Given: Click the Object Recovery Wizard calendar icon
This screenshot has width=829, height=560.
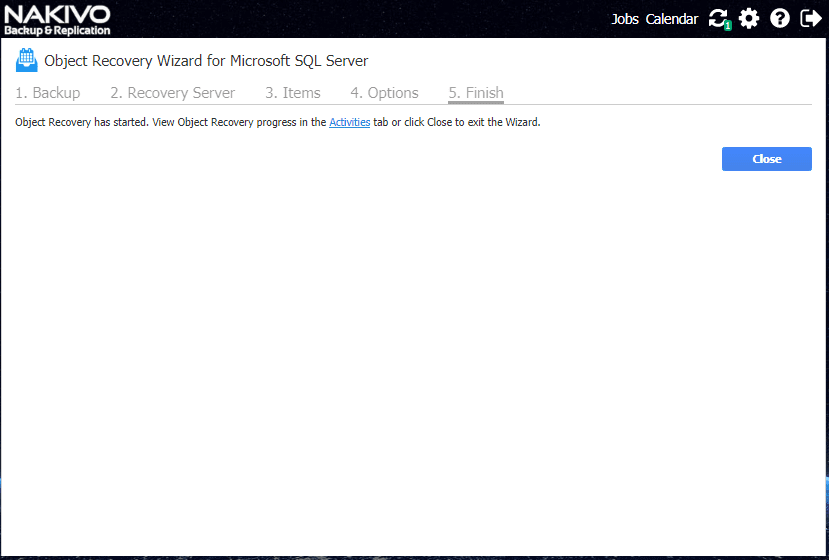Looking at the screenshot, I should [26, 60].
